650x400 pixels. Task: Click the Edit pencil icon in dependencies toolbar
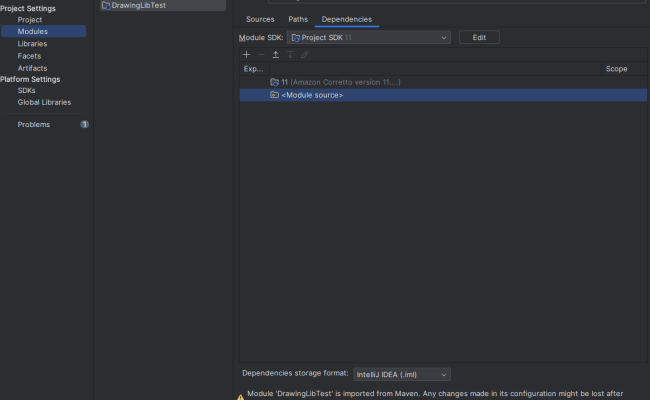coord(305,54)
